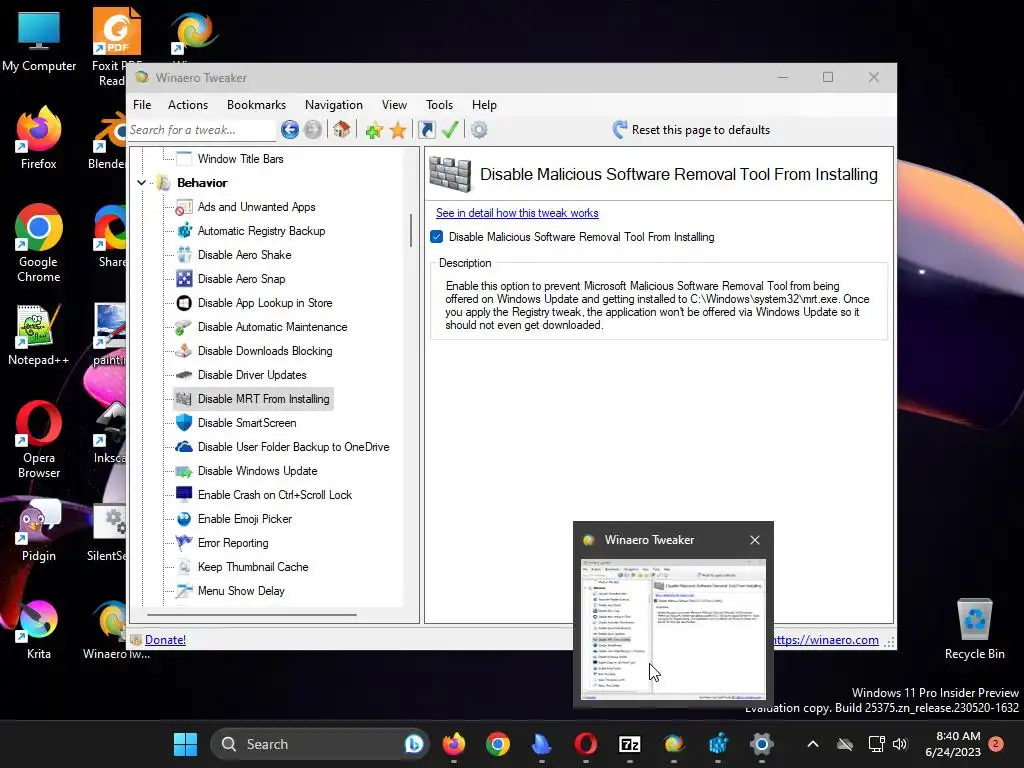The width and height of the screenshot is (1024, 768).
Task: Click the green checkmark toolbar icon
Action: 449,130
